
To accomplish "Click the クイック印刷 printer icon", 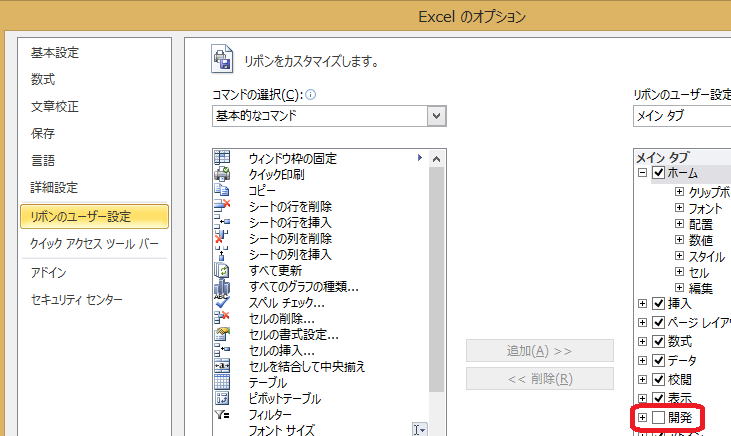I will click(x=222, y=174).
